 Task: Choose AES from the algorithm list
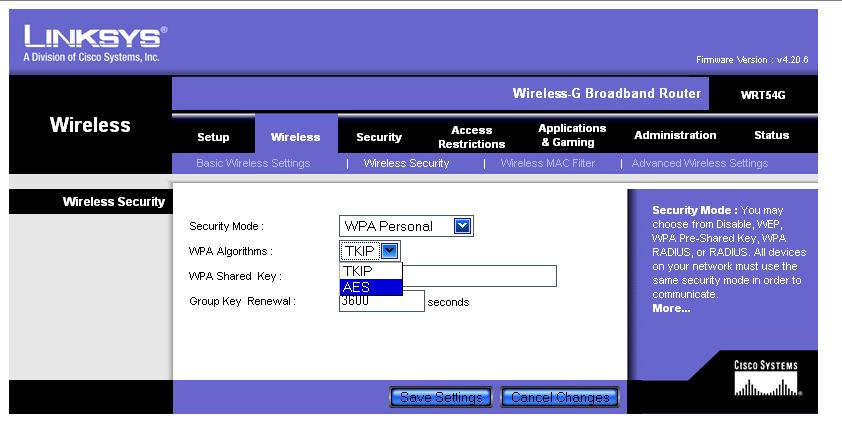[371, 287]
